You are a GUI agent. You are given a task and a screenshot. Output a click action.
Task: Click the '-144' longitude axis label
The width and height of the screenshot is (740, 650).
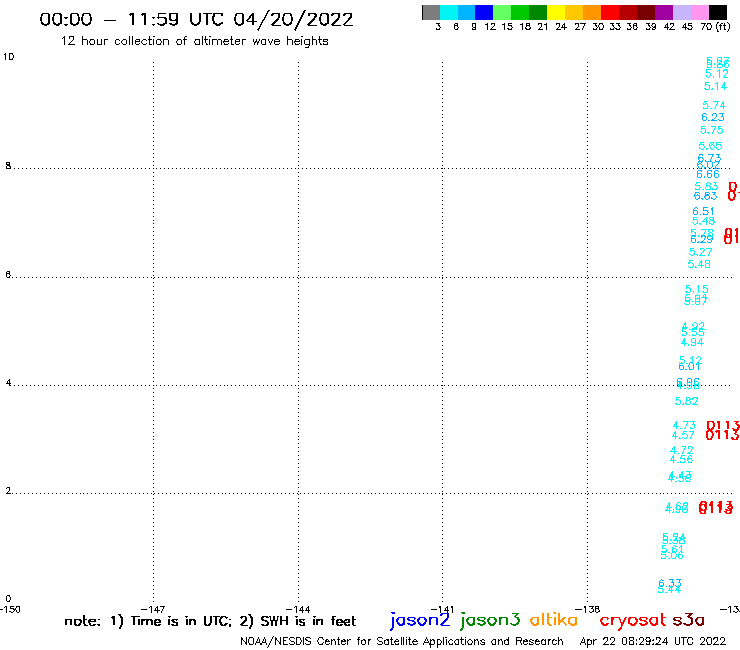tap(298, 609)
